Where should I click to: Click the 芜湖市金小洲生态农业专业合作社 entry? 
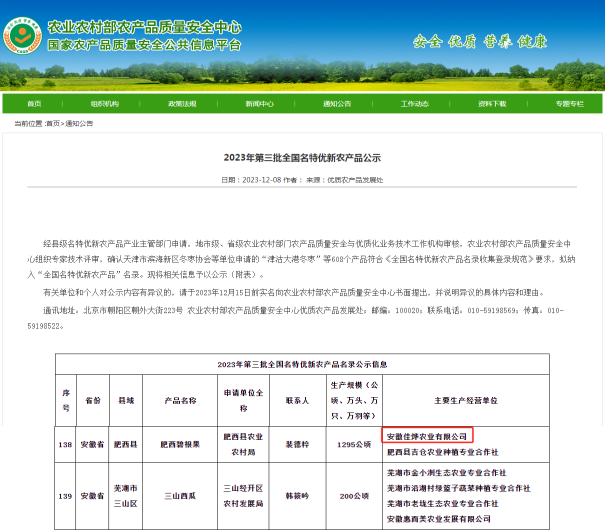pyautogui.click(x=446, y=473)
